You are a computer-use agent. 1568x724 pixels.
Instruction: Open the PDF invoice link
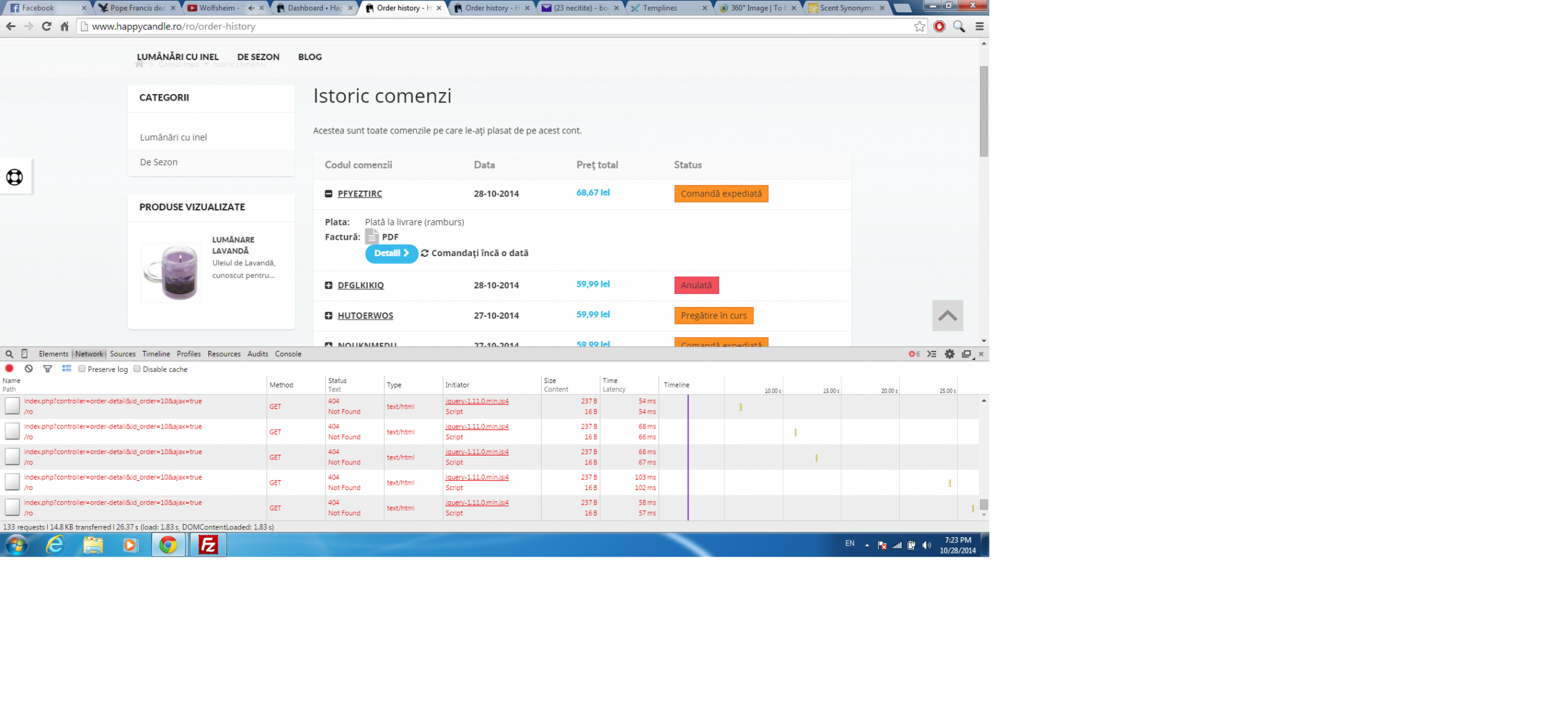389,237
